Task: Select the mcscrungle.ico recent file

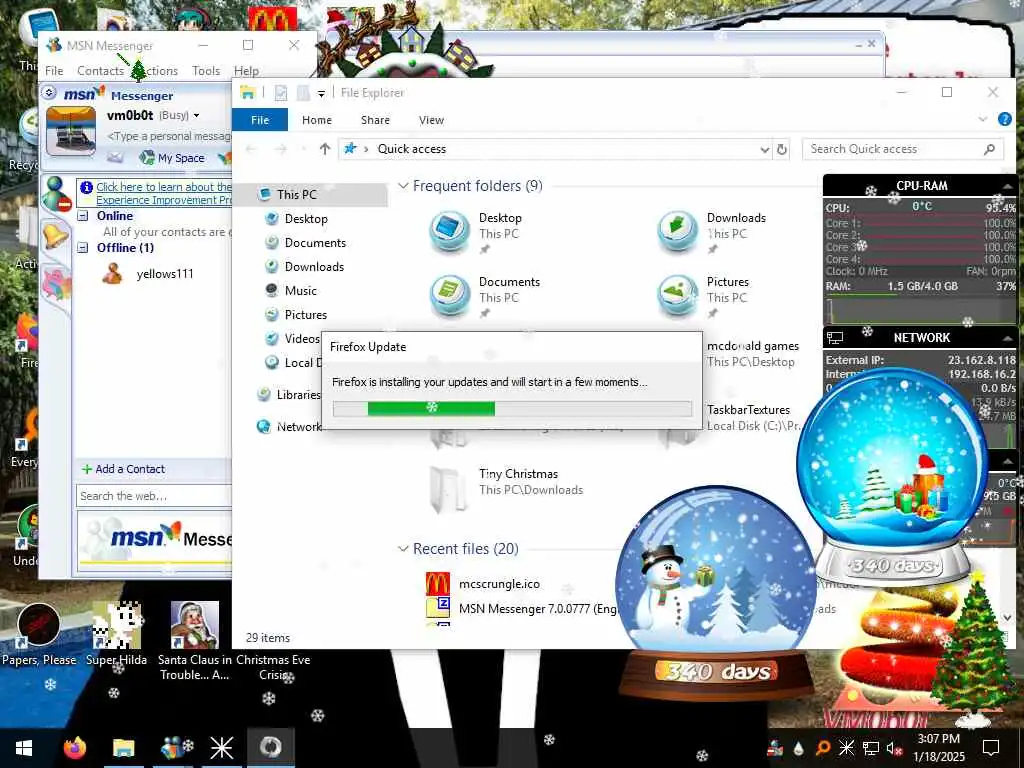Action: click(483, 583)
